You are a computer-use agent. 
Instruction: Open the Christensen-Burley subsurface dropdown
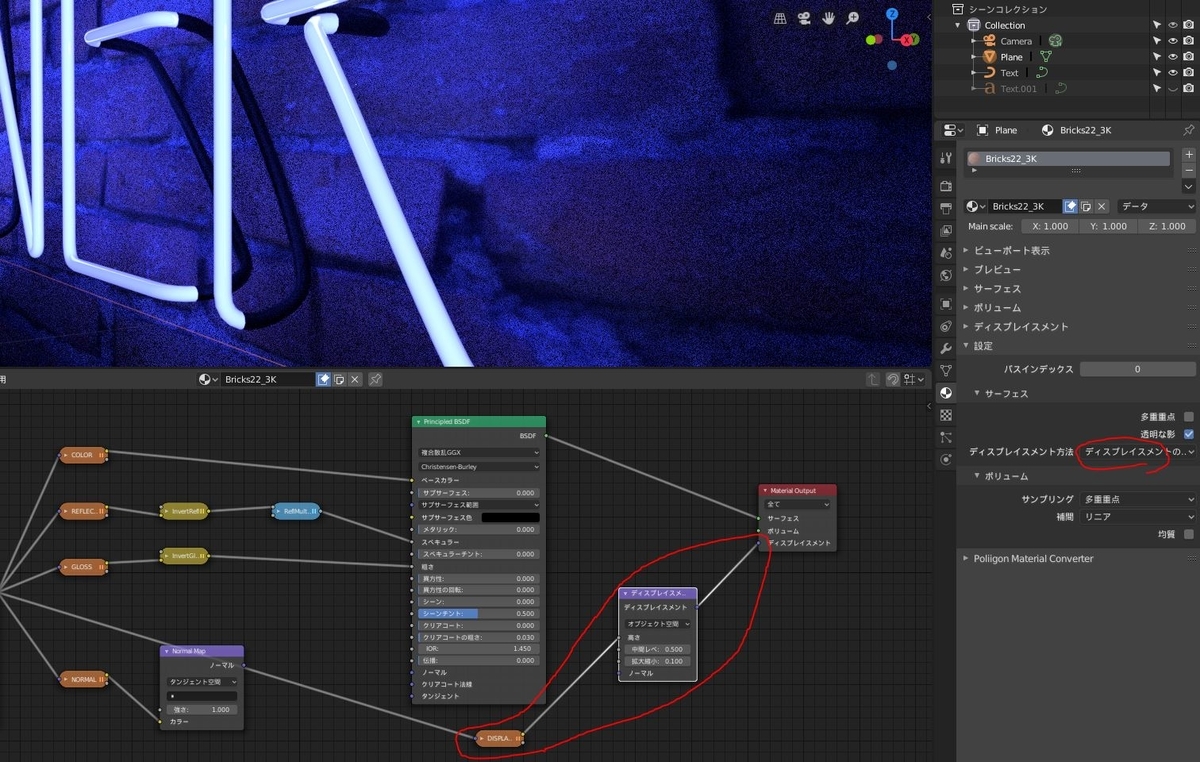click(x=479, y=467)
